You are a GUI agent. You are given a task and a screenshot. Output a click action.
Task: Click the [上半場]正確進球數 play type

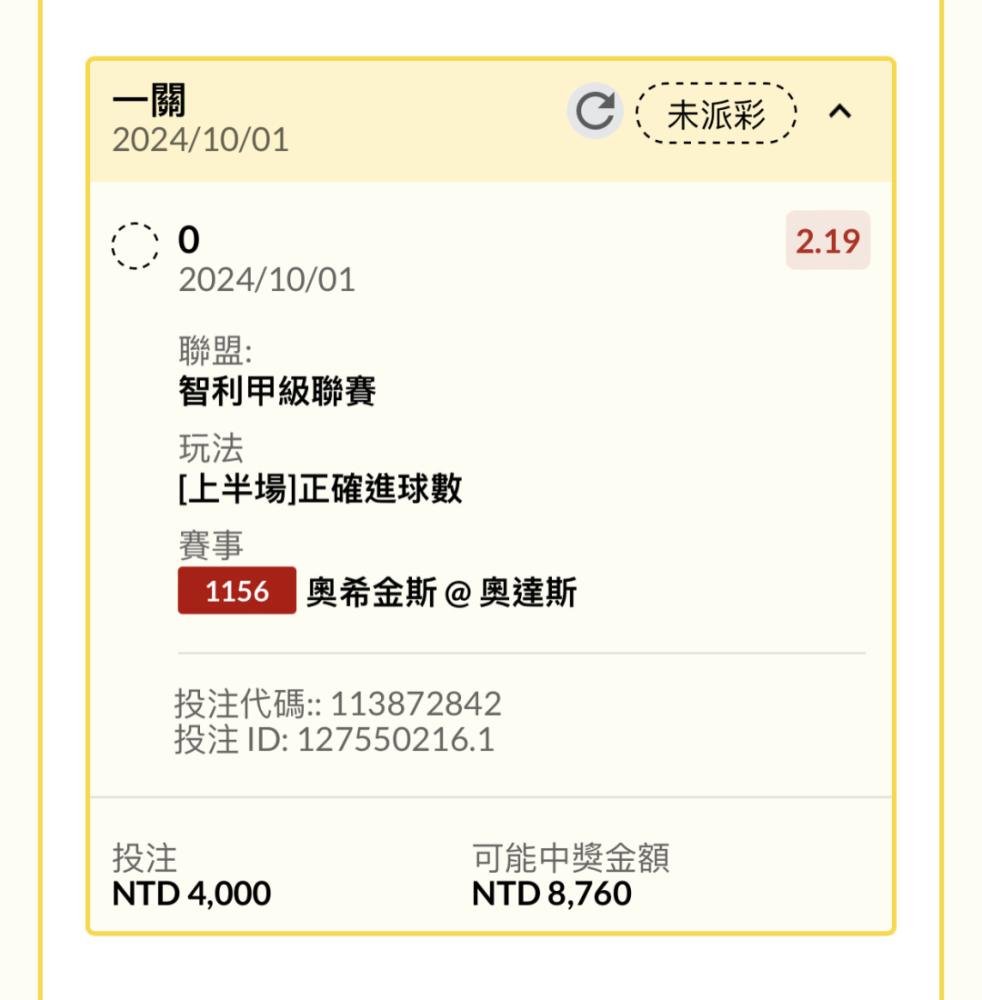tap(320, 489)
